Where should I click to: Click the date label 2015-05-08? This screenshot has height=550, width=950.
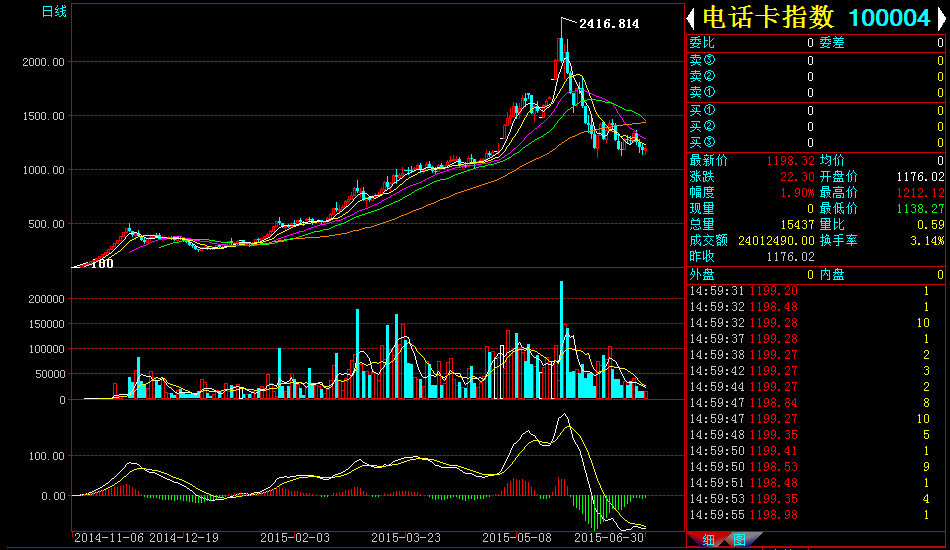tap(517, 538)
